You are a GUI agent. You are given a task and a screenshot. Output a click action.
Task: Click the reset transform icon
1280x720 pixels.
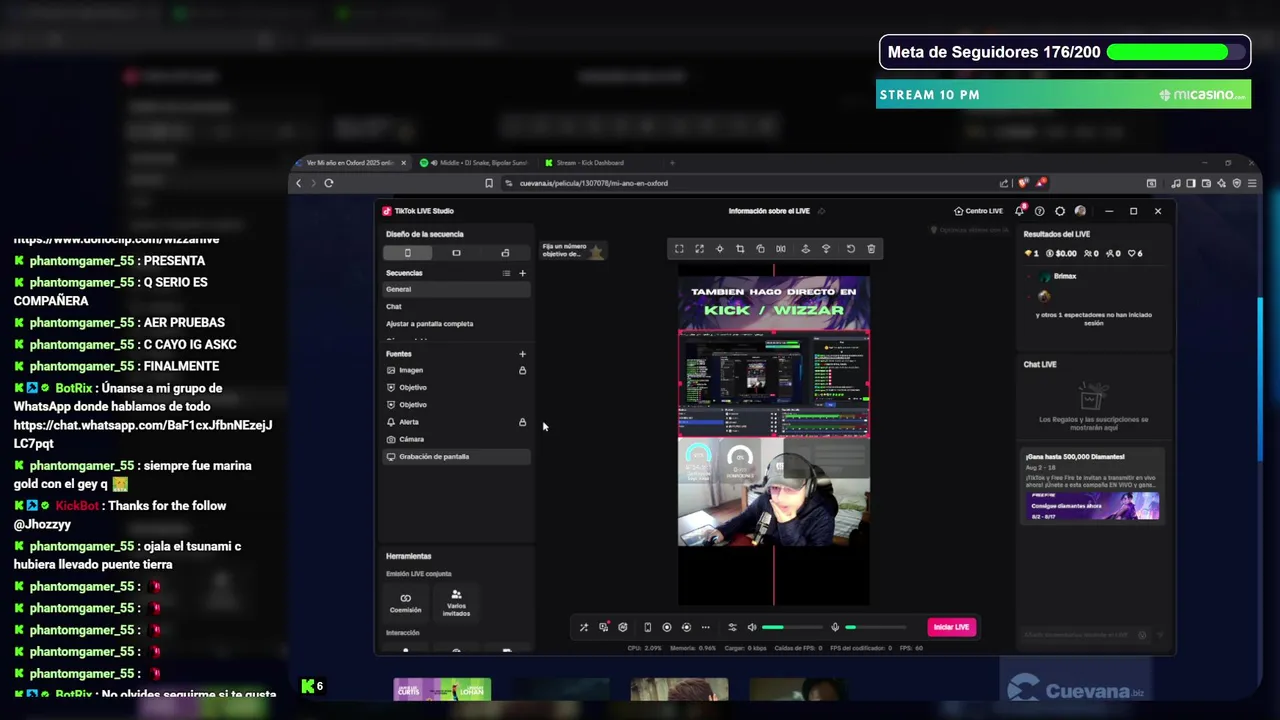(x=851, y=249)
